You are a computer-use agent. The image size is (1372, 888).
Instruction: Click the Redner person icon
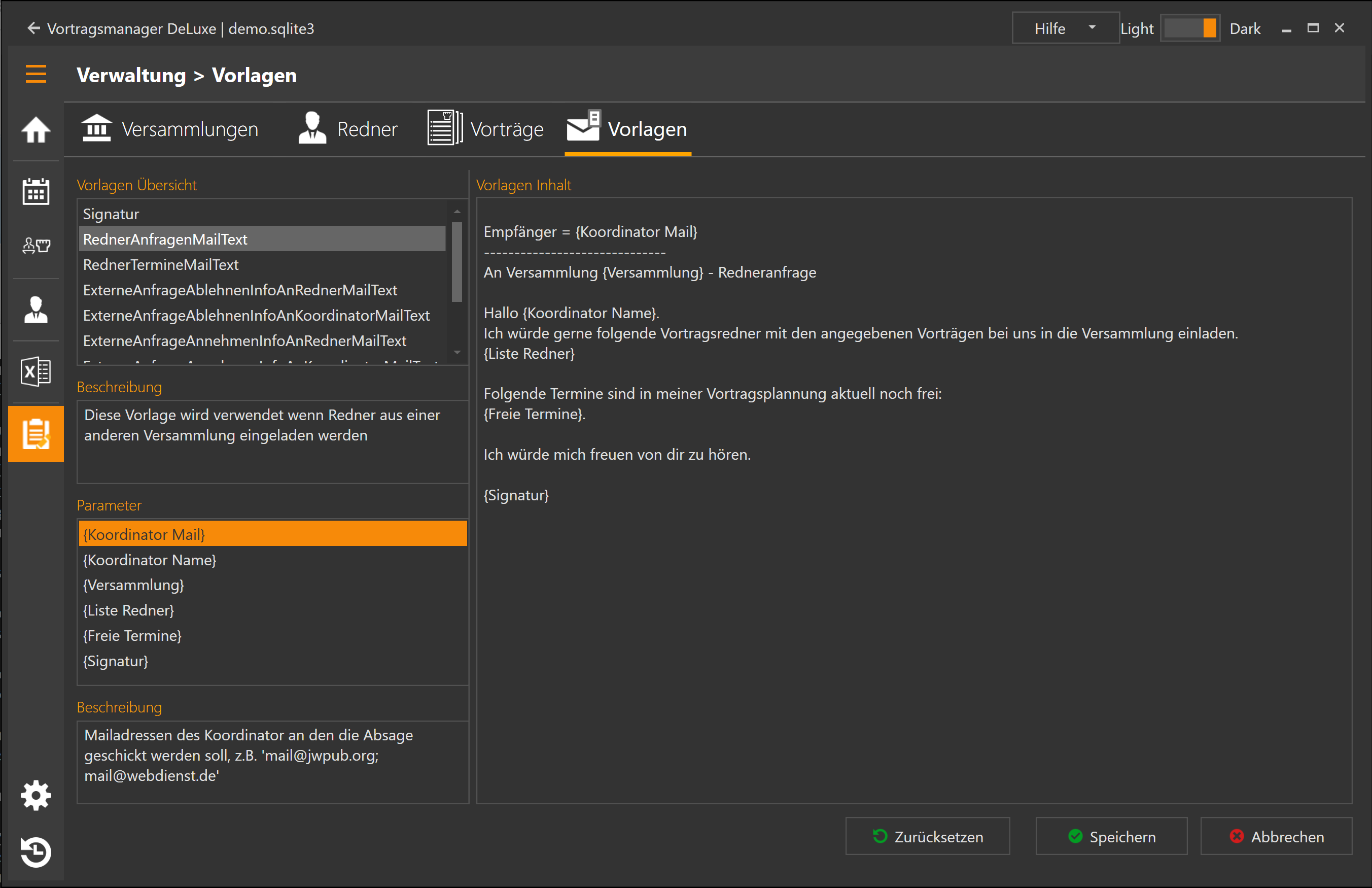[x=312, y=128]
